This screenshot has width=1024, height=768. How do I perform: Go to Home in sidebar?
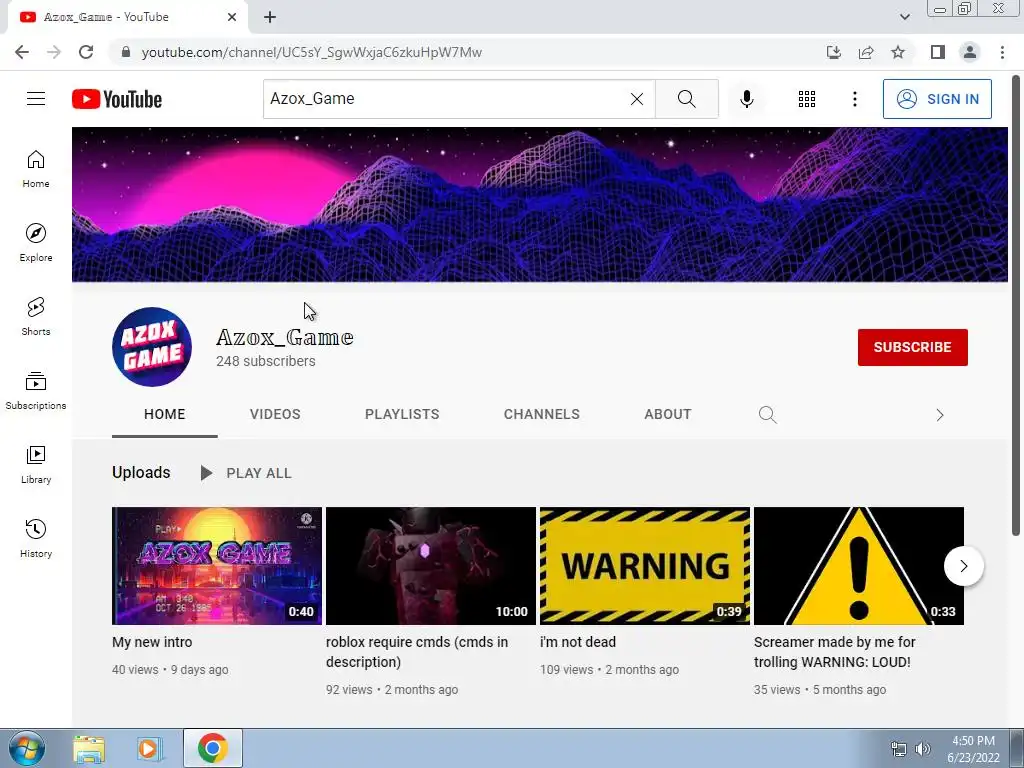pyautogui.click(x=36, y=168)
